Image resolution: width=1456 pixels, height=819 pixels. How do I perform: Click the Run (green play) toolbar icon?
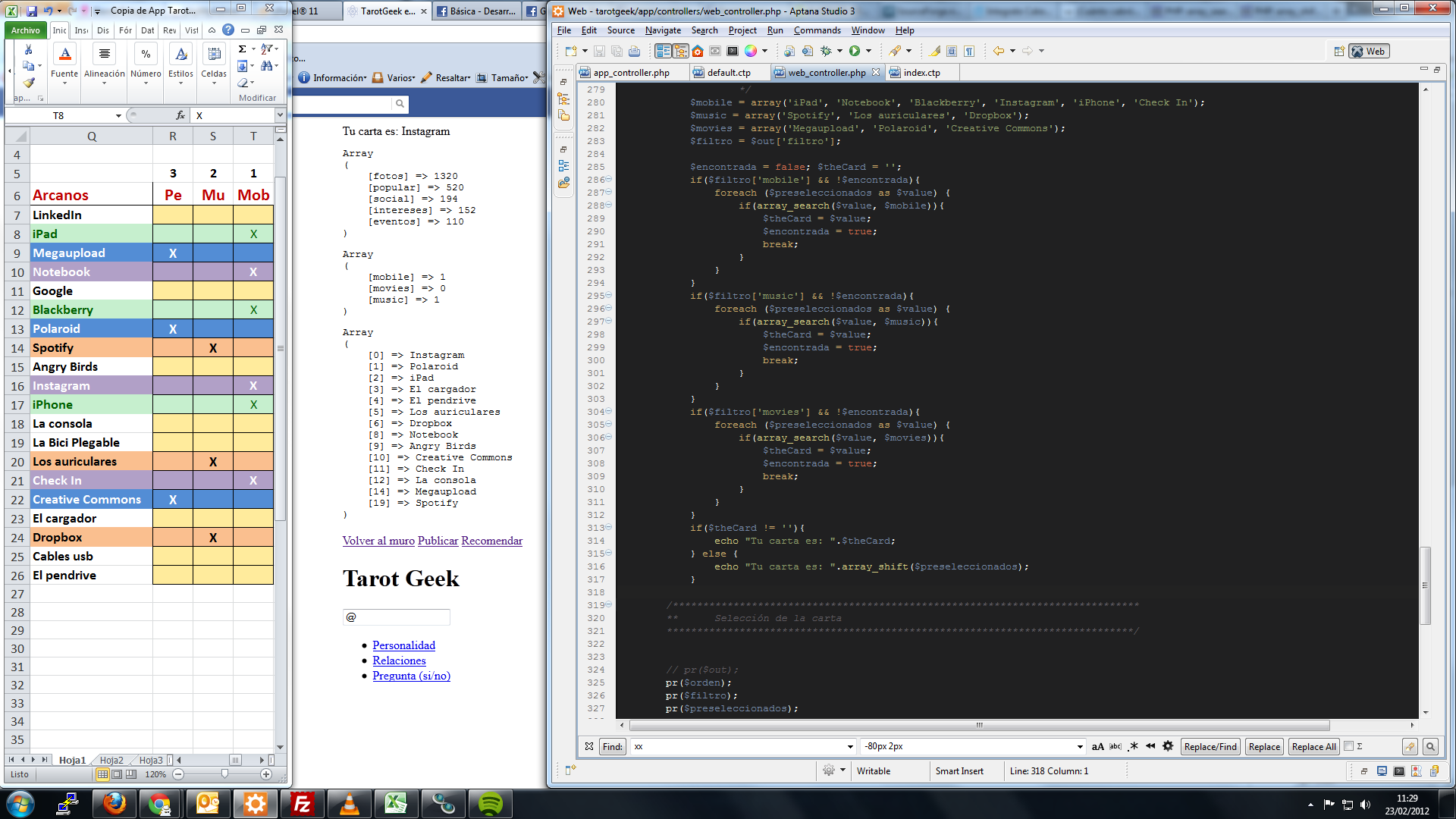855,51
